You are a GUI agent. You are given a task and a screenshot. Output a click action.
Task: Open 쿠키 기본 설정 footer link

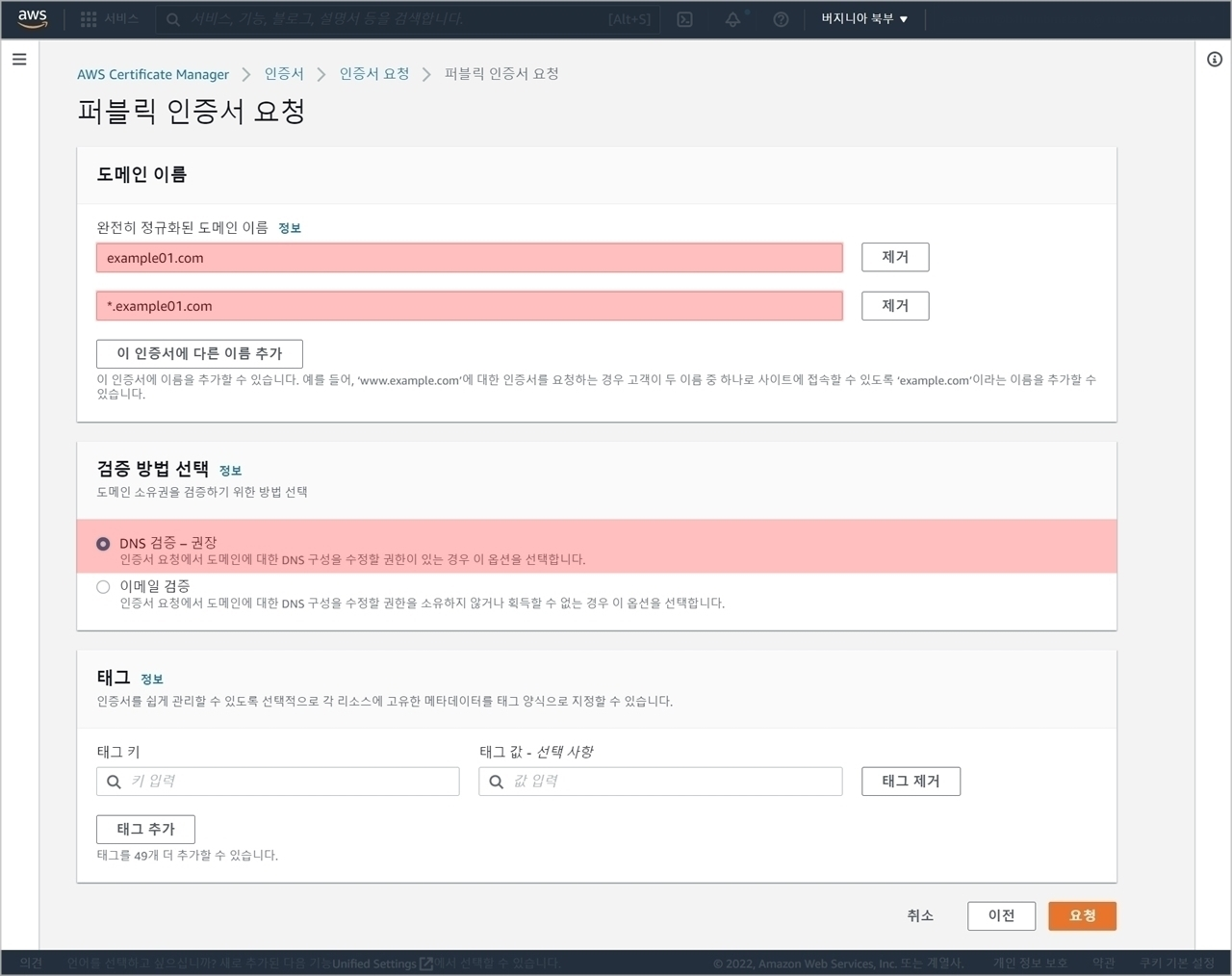point(1177,963)
